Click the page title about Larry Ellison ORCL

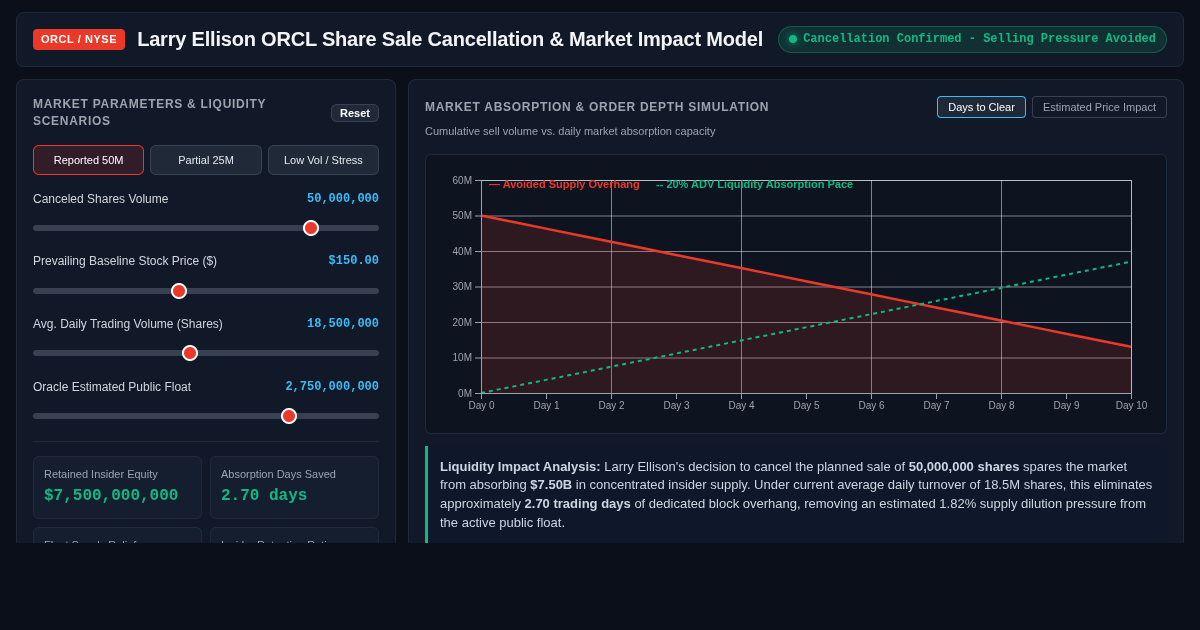pos(450,39)
